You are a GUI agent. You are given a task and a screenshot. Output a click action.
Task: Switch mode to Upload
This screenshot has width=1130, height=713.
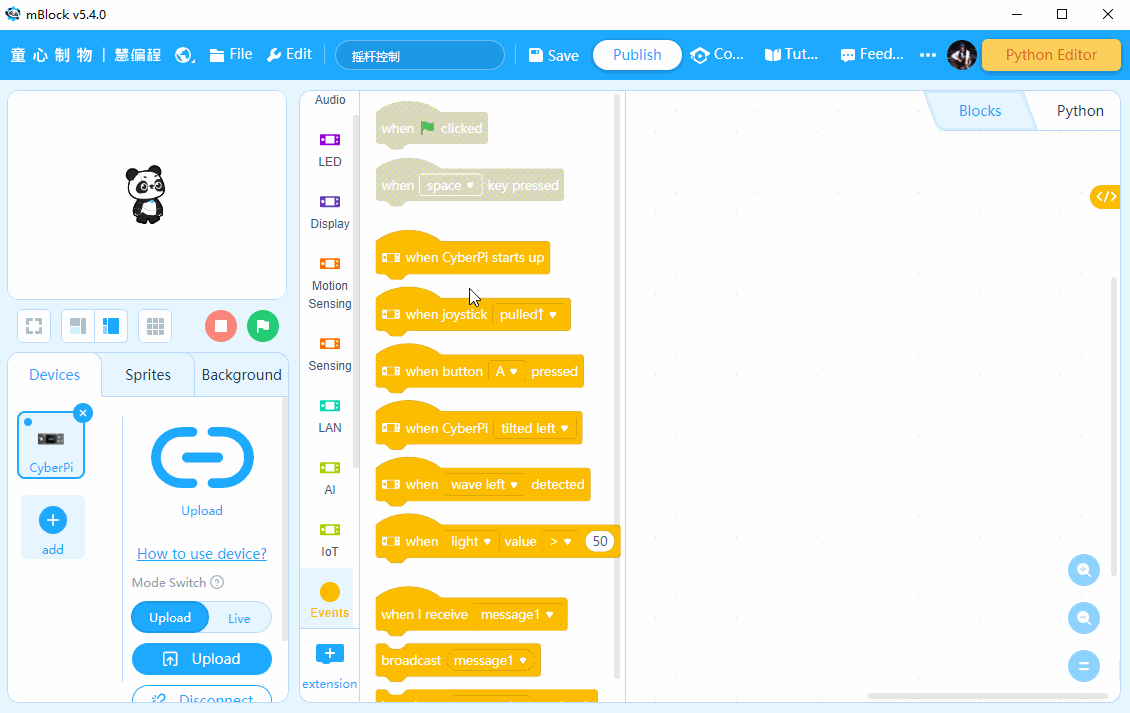[170, 618]
